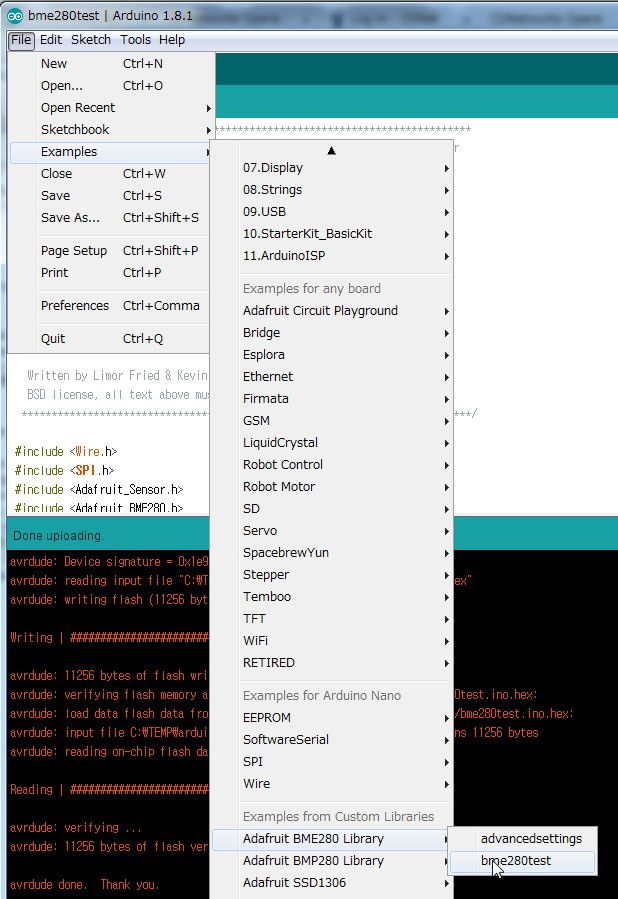Click #include <Adafruit_Sensor.h> line

(x=99, y=490)
